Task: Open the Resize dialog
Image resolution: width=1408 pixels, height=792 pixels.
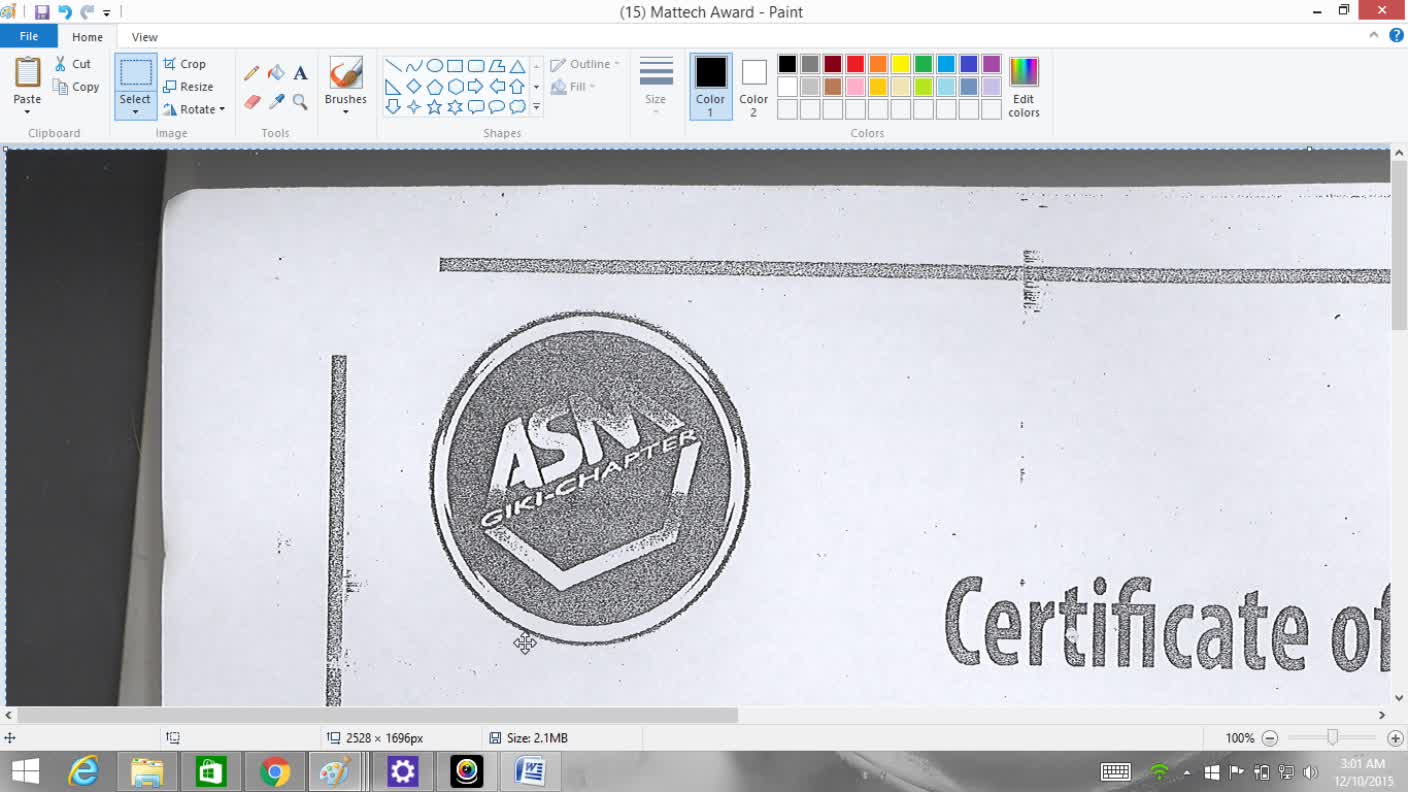Action: click(188, 87)
